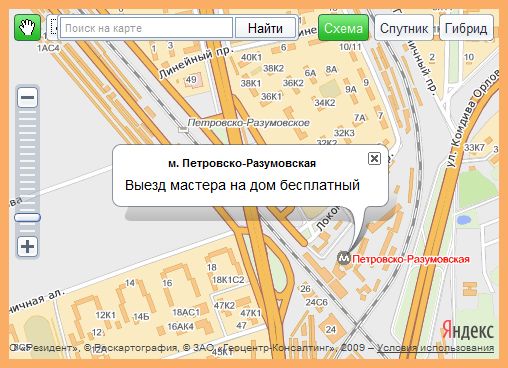Click building label 14Б

[141, 317]
